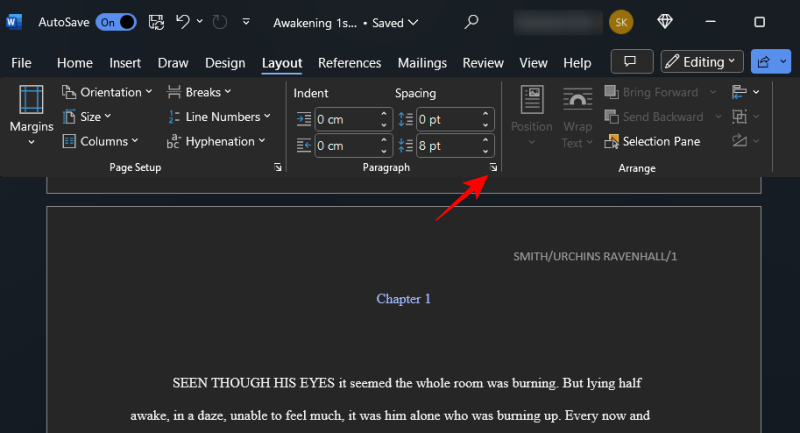This screenshot has height=433, width=800.
Task: Toggle the AutoSave switch off
Action: (x=116, y=22)
